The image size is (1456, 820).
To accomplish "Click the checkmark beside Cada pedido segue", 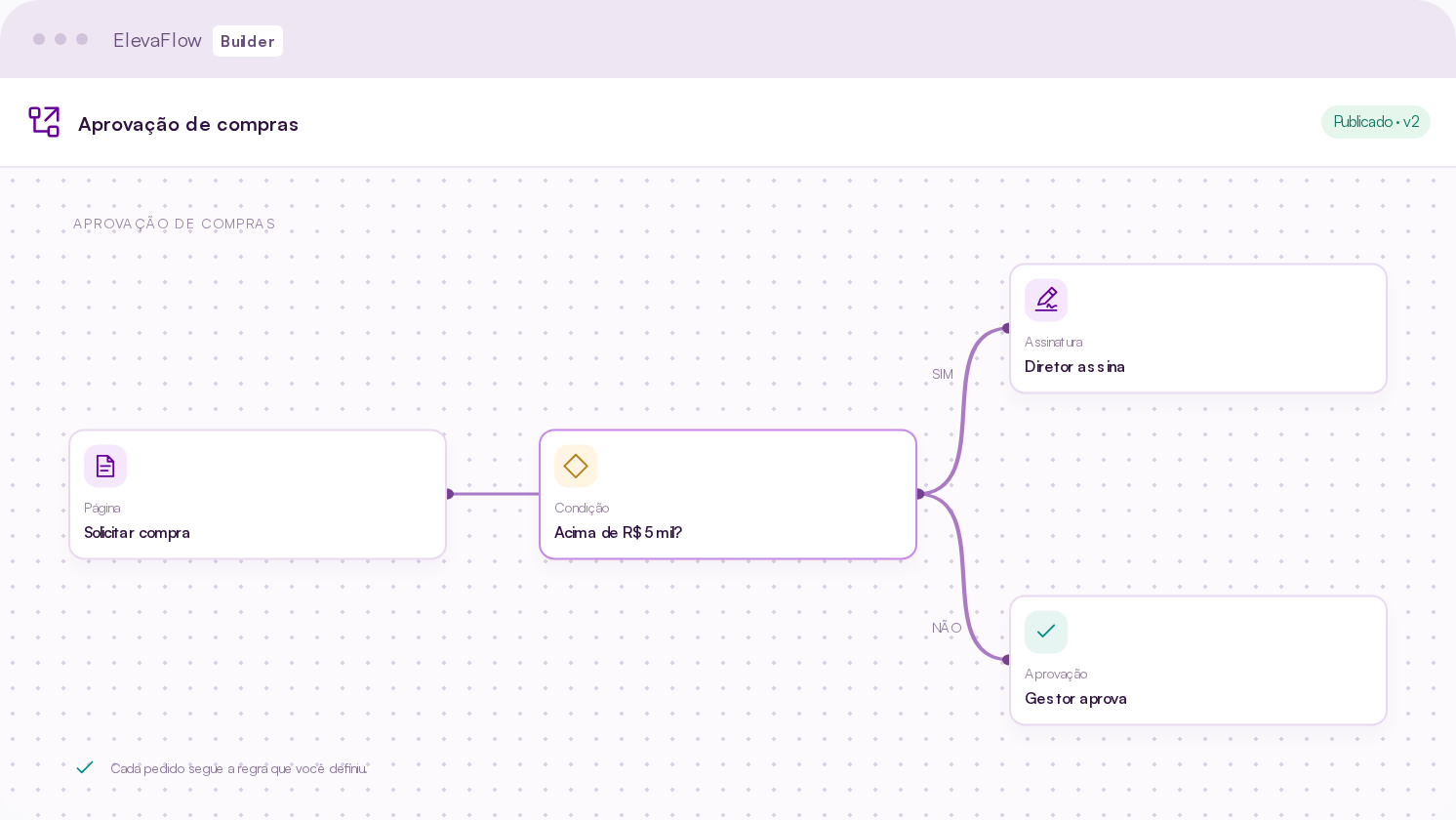I will click(x=85, y=767).
